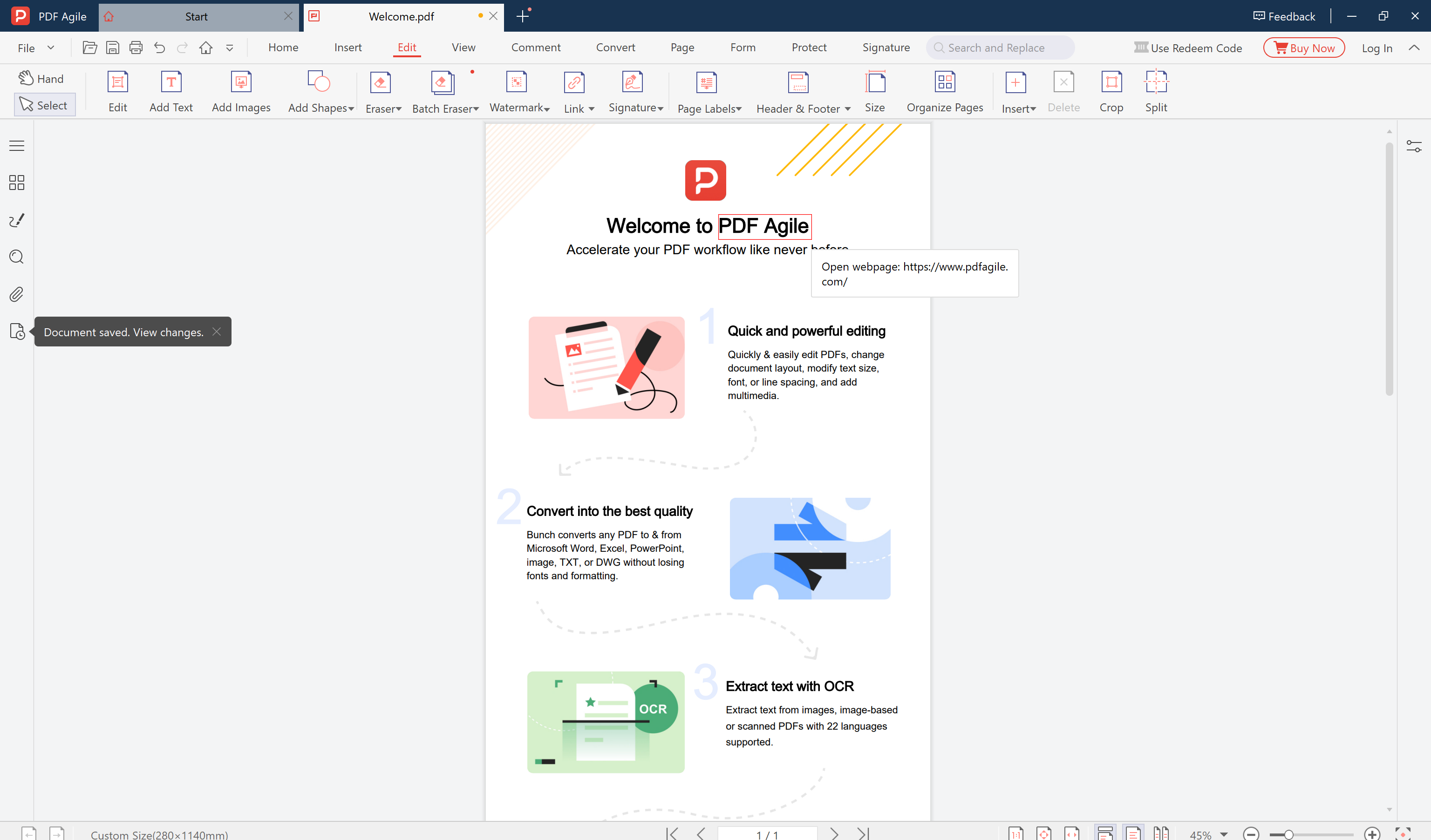Click the zoom slider handle
The width and height of the screenshot is (1431, 840).
point(1289,834)
